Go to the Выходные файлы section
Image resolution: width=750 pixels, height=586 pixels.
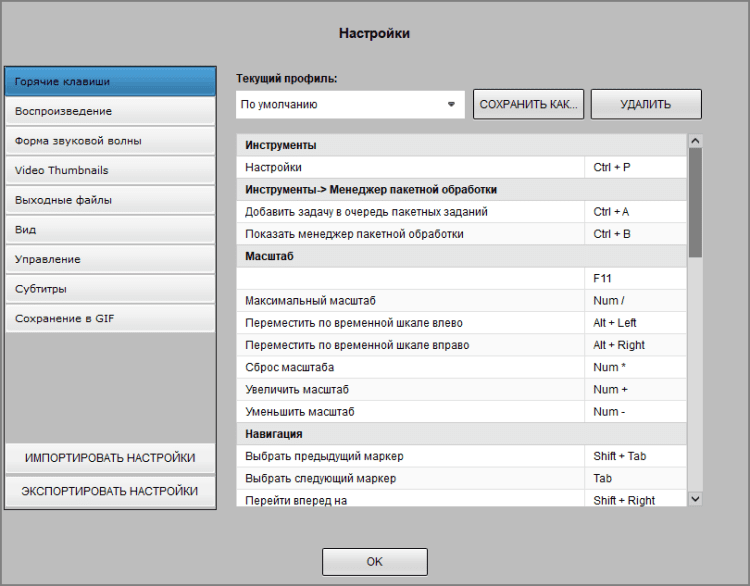pos(110,200)
